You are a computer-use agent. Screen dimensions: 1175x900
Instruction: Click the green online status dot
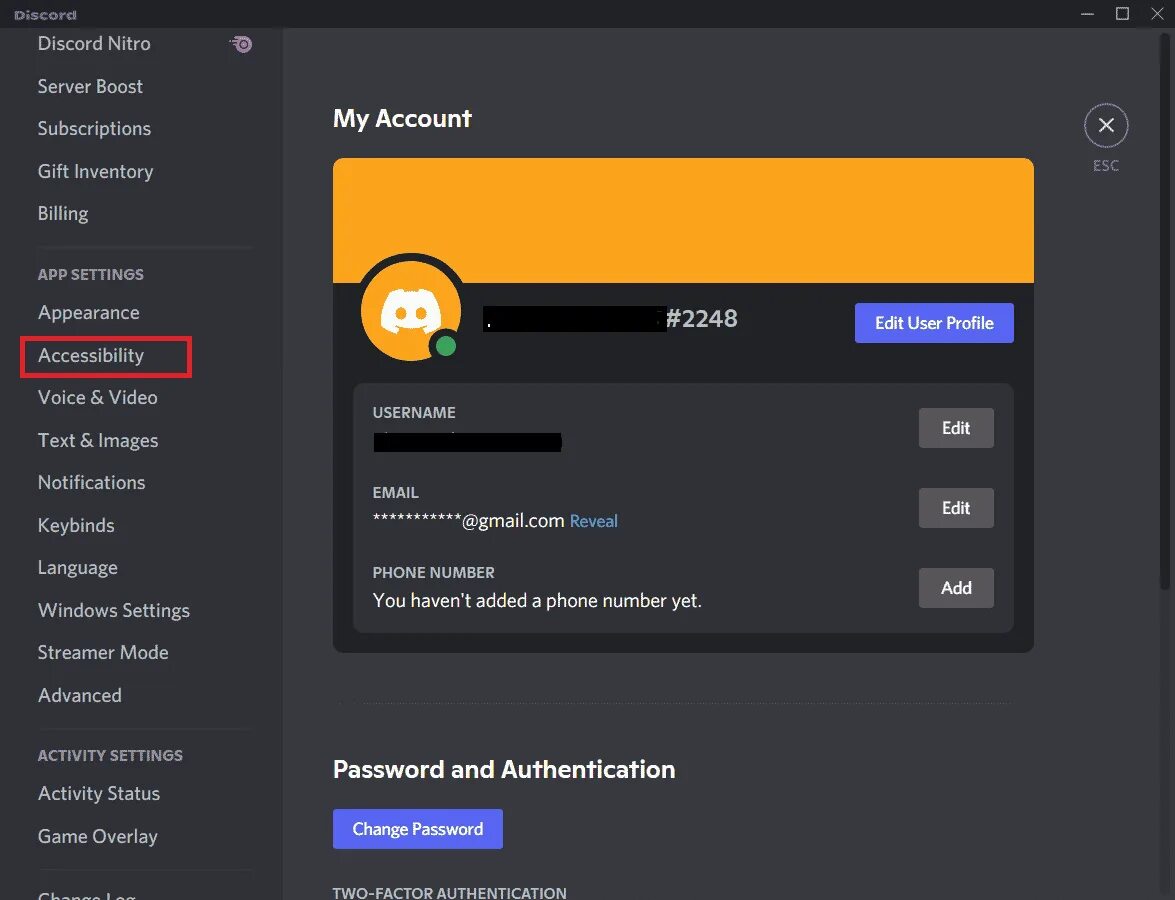click(x=446, y=346)
